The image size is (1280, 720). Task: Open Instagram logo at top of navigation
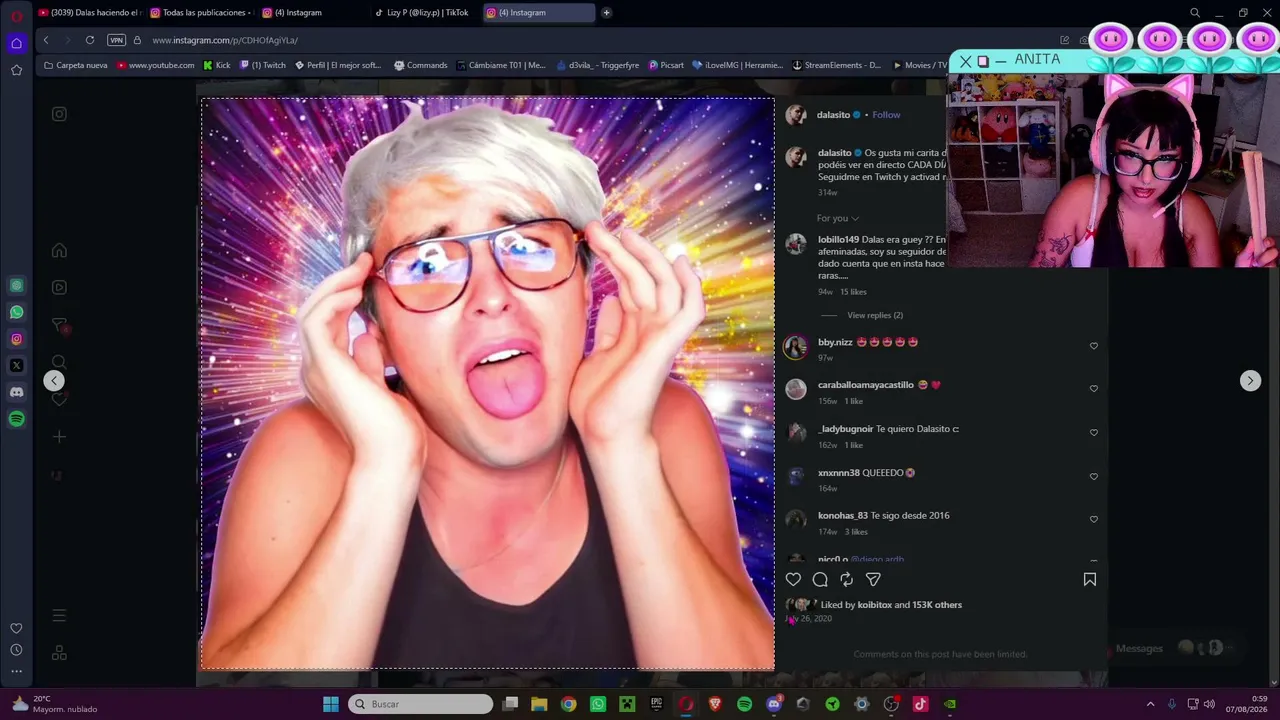coord(59,114)
